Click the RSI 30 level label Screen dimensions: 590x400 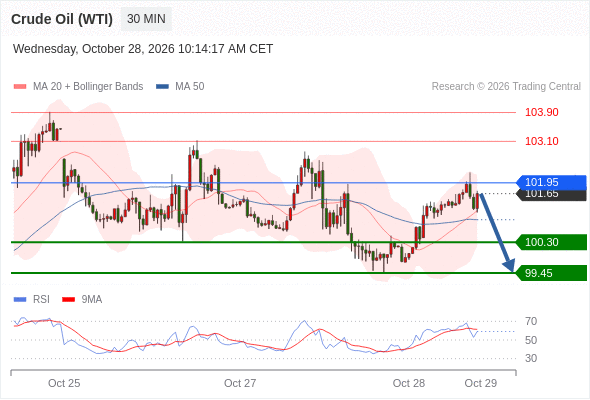[531, 358]
